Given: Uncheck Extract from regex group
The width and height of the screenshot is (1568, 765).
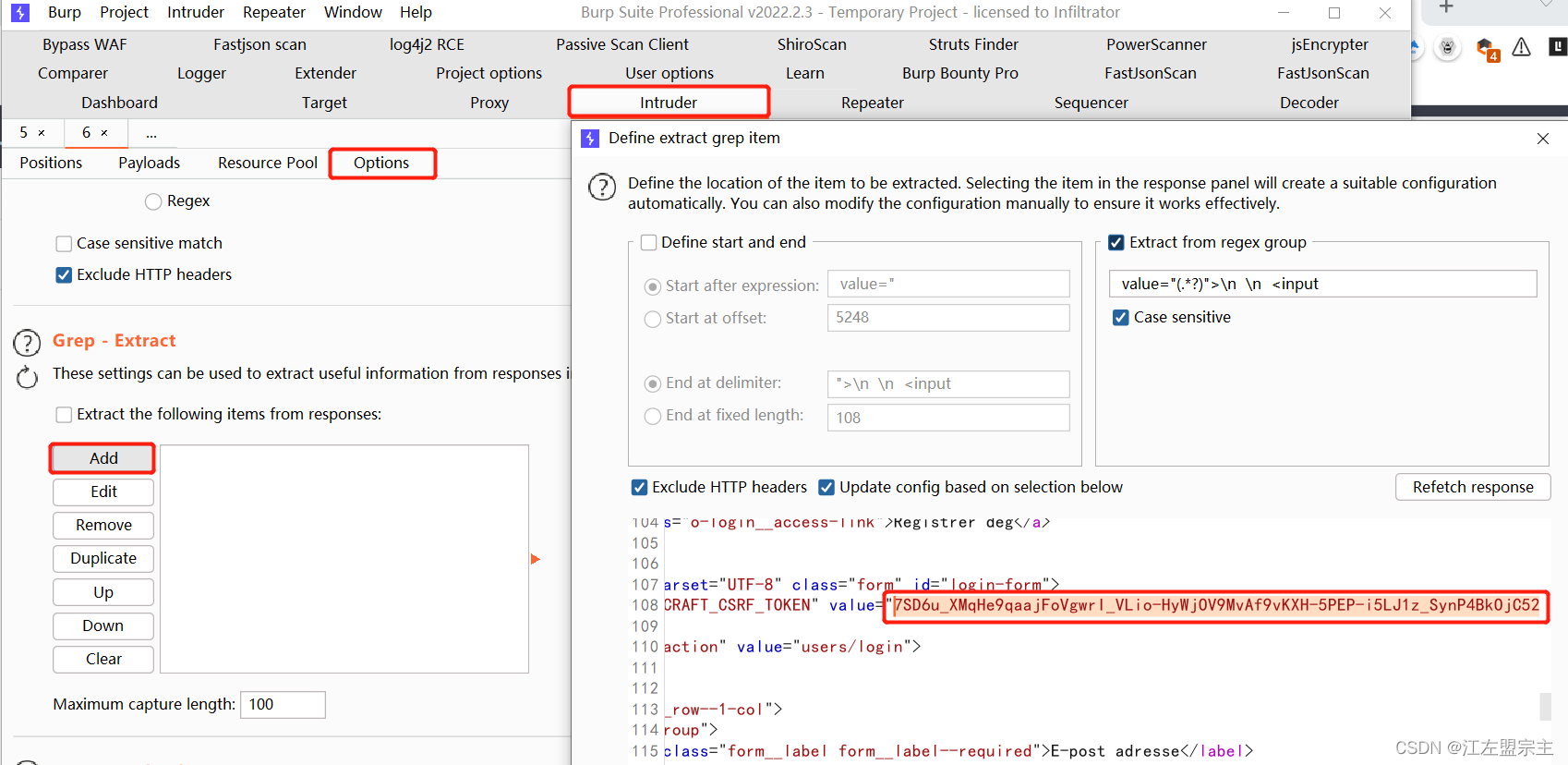Looking at the screenshot, I should pyautogui.click(x=1116, y=242).
